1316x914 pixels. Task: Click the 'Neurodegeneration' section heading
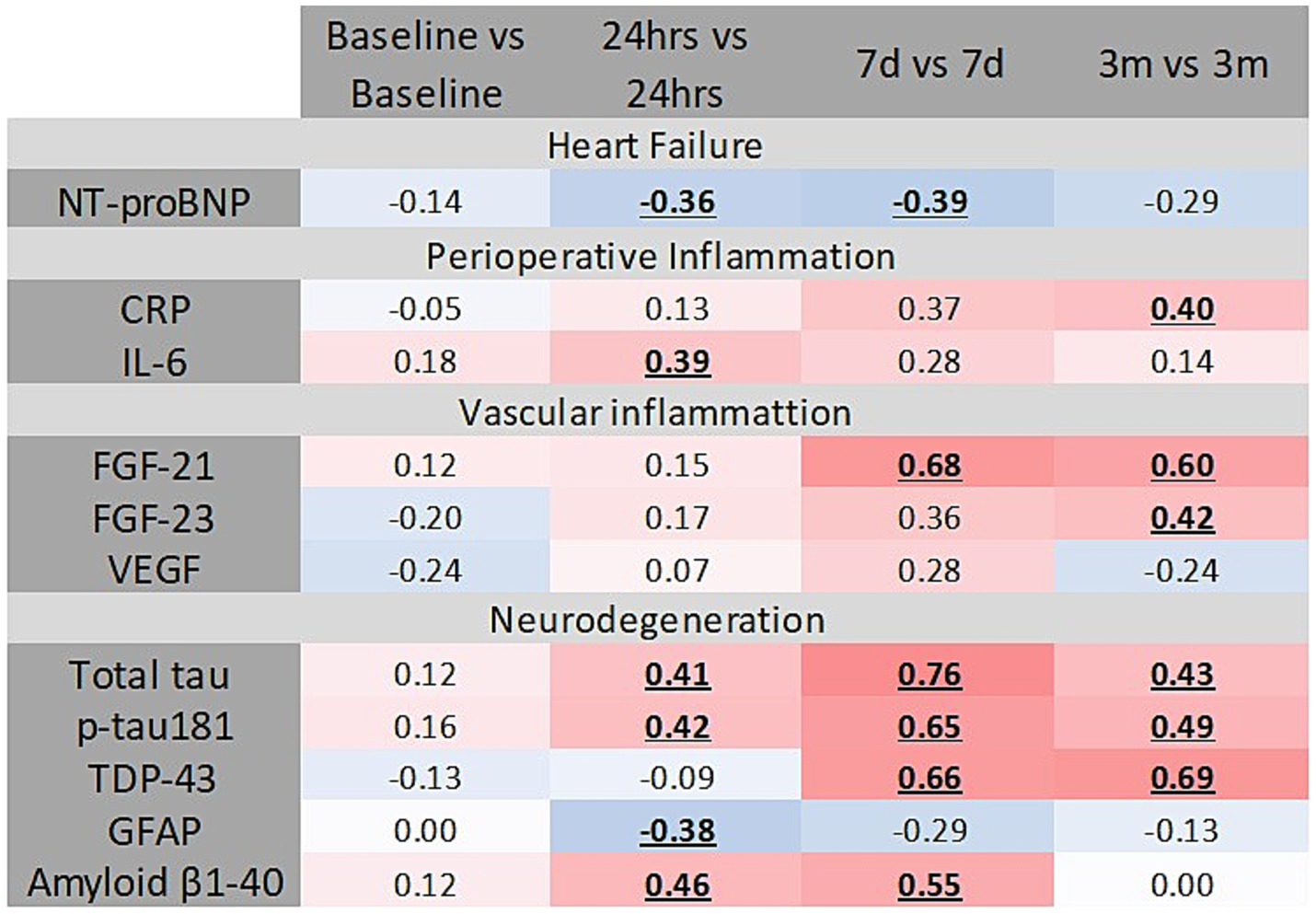pos(657,619)
